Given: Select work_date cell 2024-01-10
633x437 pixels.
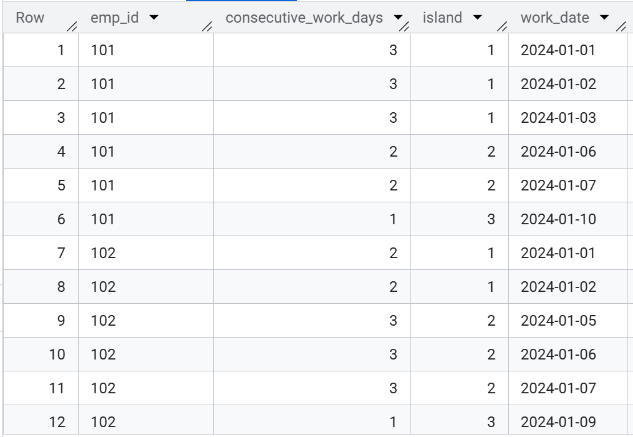Looking at the screenshot, I should click(558, 219).
